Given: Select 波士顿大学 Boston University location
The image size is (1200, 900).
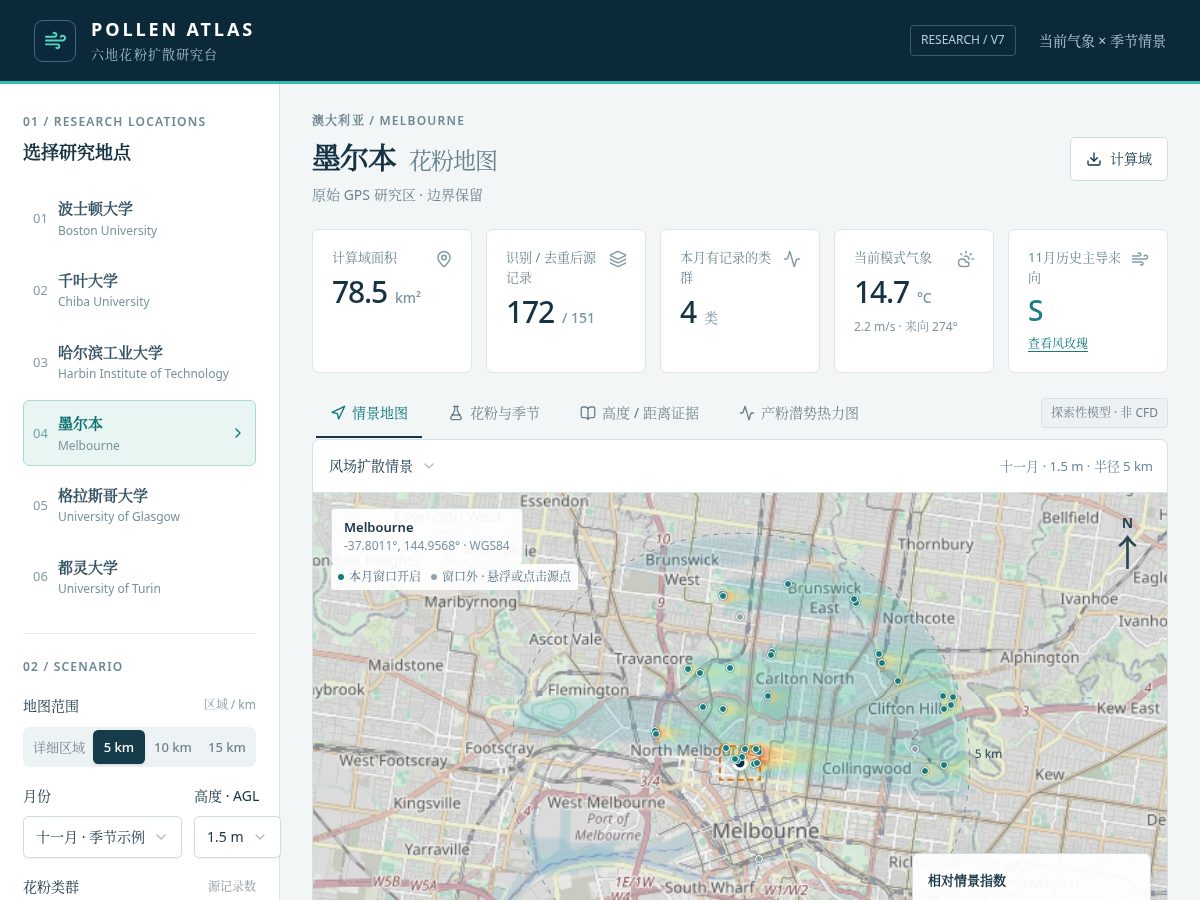Looking at the screenshot, I should coord(139,218).
